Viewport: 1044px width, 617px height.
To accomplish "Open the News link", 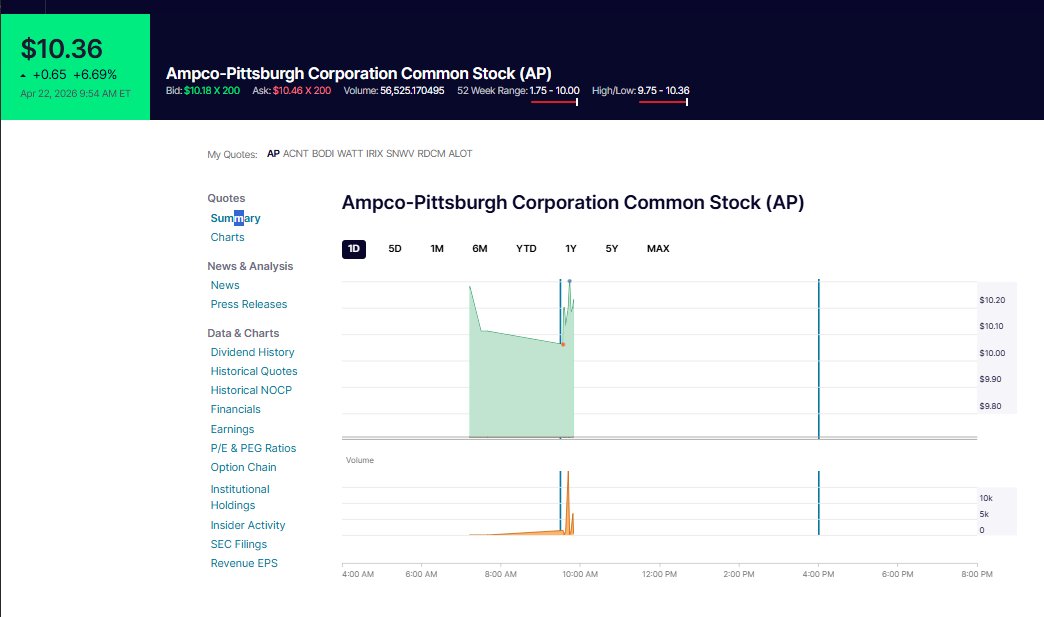I will click(225, 285).
